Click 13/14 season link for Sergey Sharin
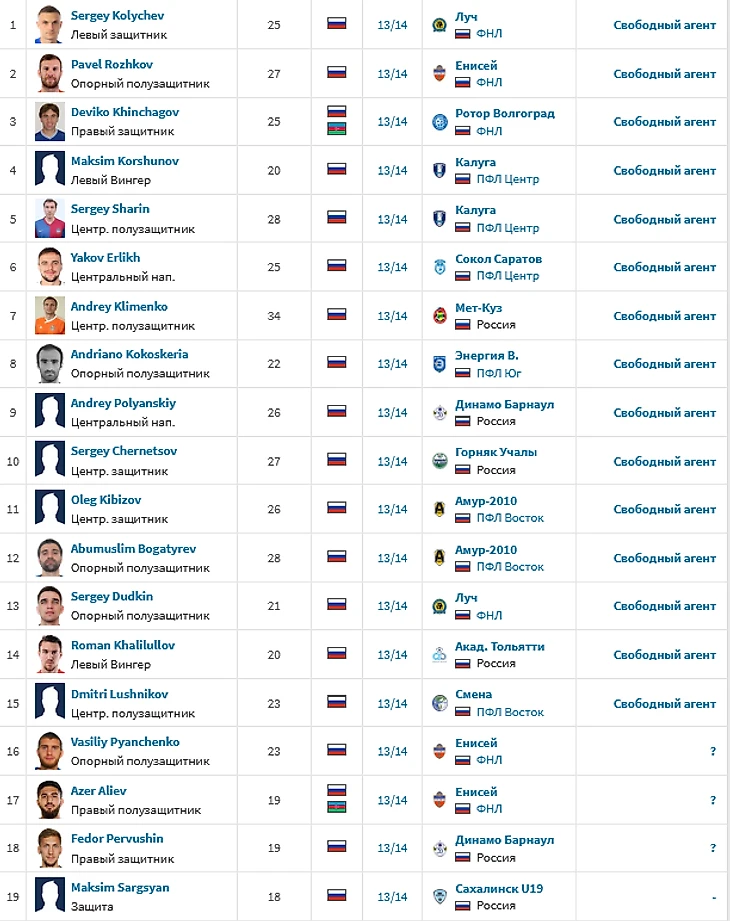The width and height of the screenshot is (730, 921). coord(392,220)
